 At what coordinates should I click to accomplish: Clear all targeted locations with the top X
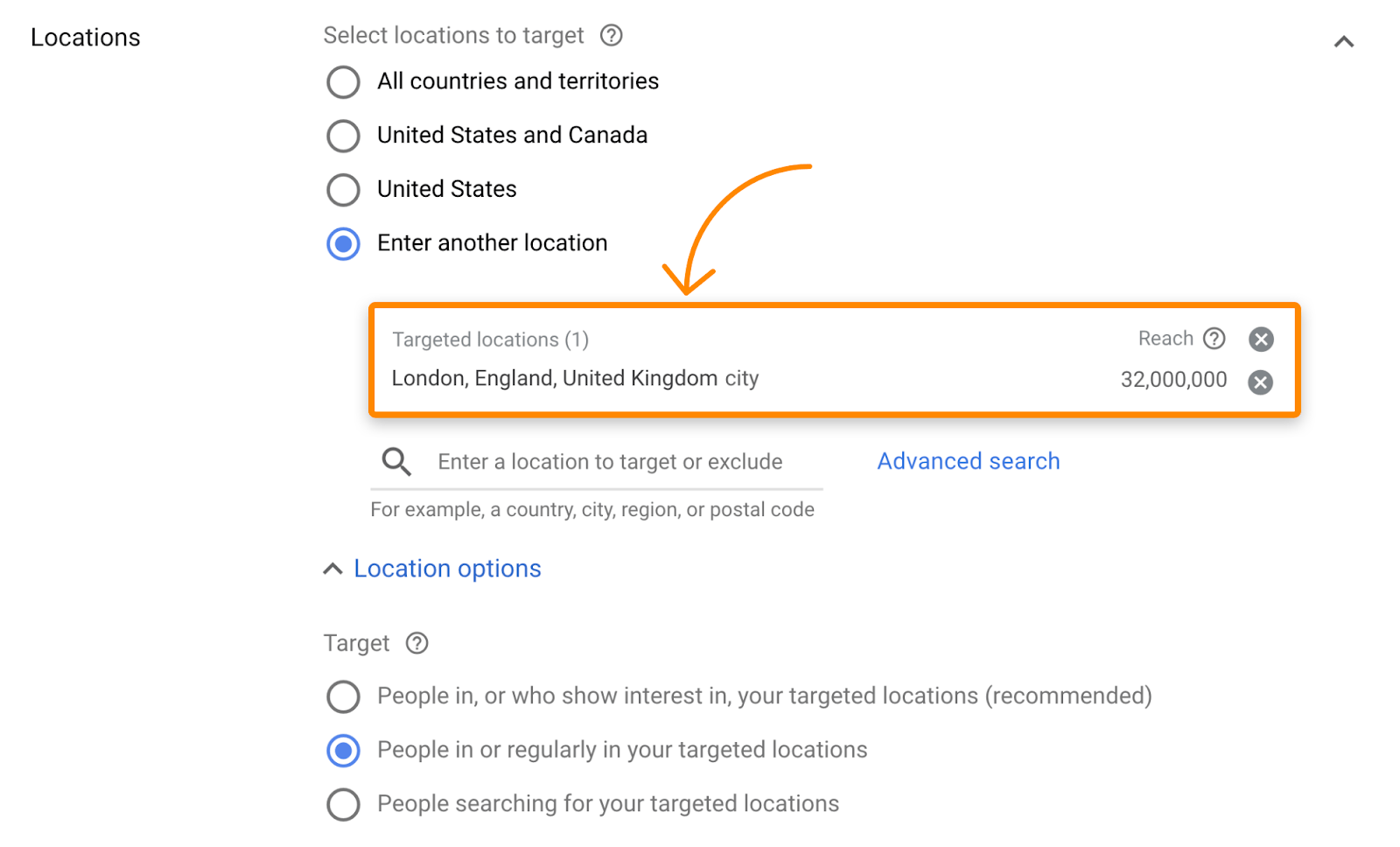tap(1260, 339)
